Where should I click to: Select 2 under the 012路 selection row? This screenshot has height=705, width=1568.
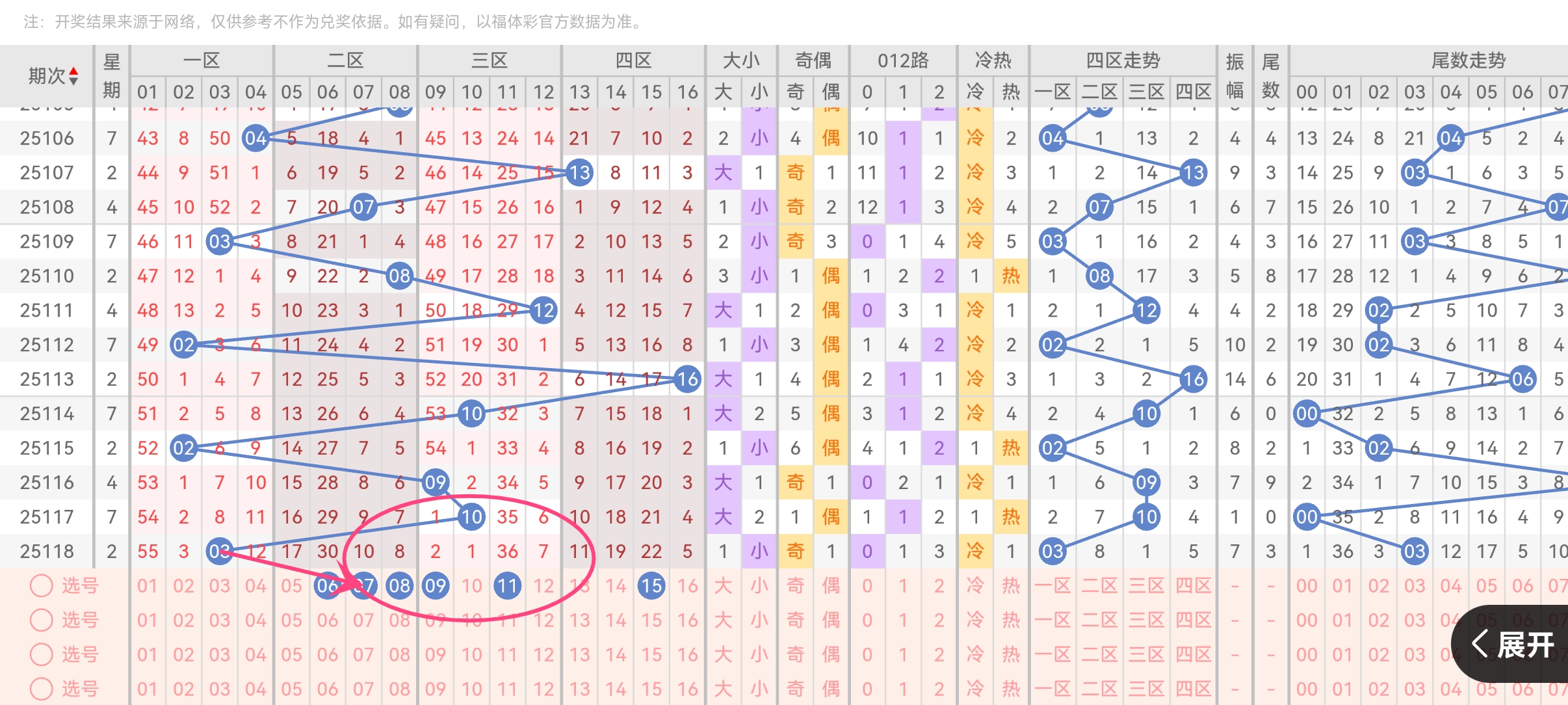click(938, 585)
